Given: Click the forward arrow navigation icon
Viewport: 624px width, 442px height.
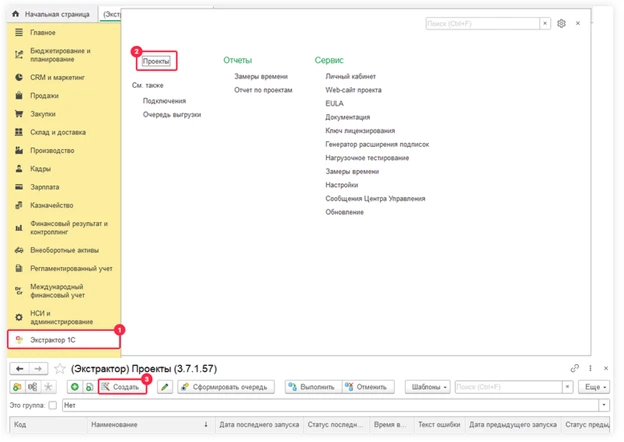Looking at the screenshot, I should pos(37,368).
